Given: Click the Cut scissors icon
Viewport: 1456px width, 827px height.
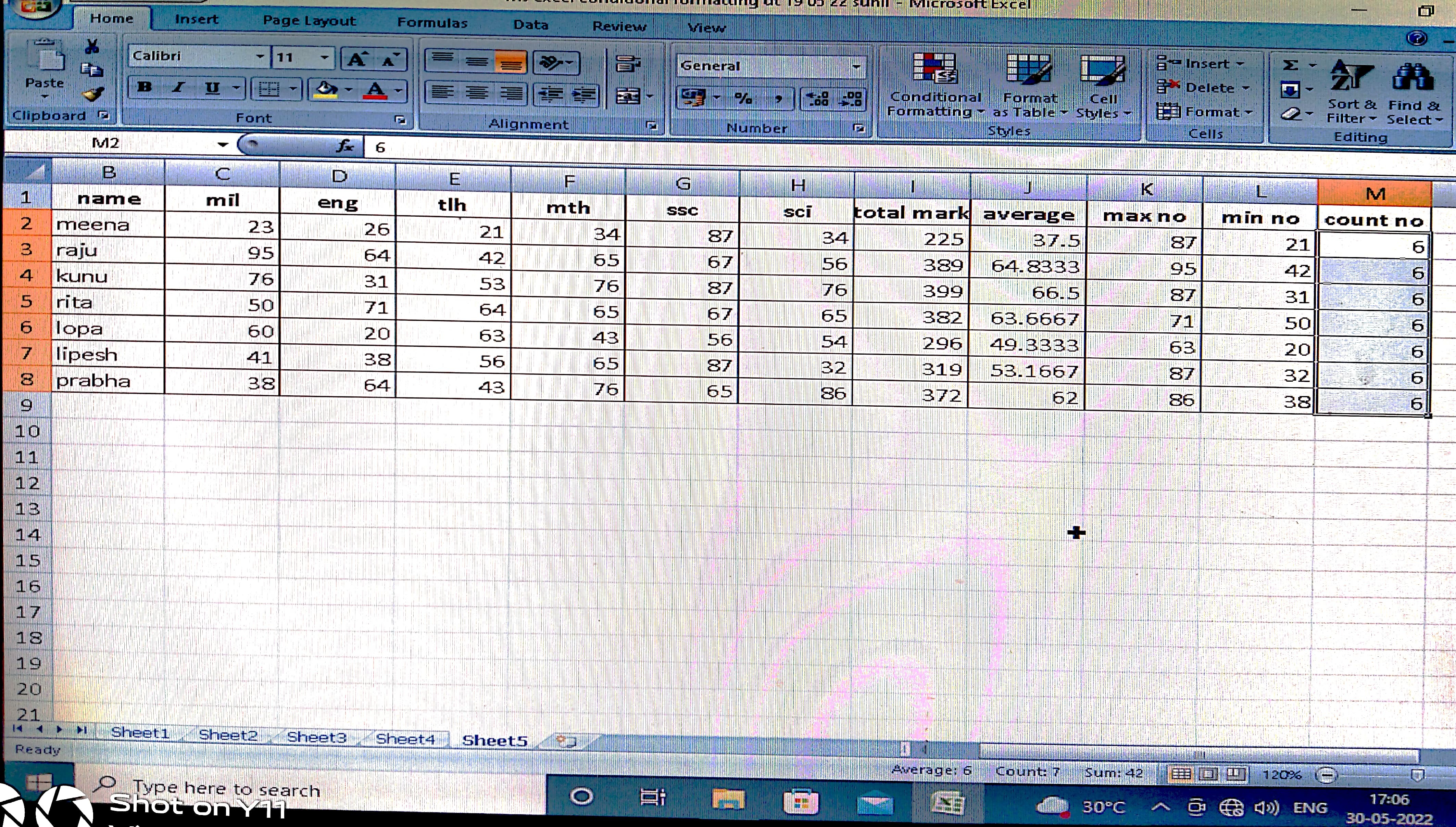Looking at the screenshot, I should [92, 47].
